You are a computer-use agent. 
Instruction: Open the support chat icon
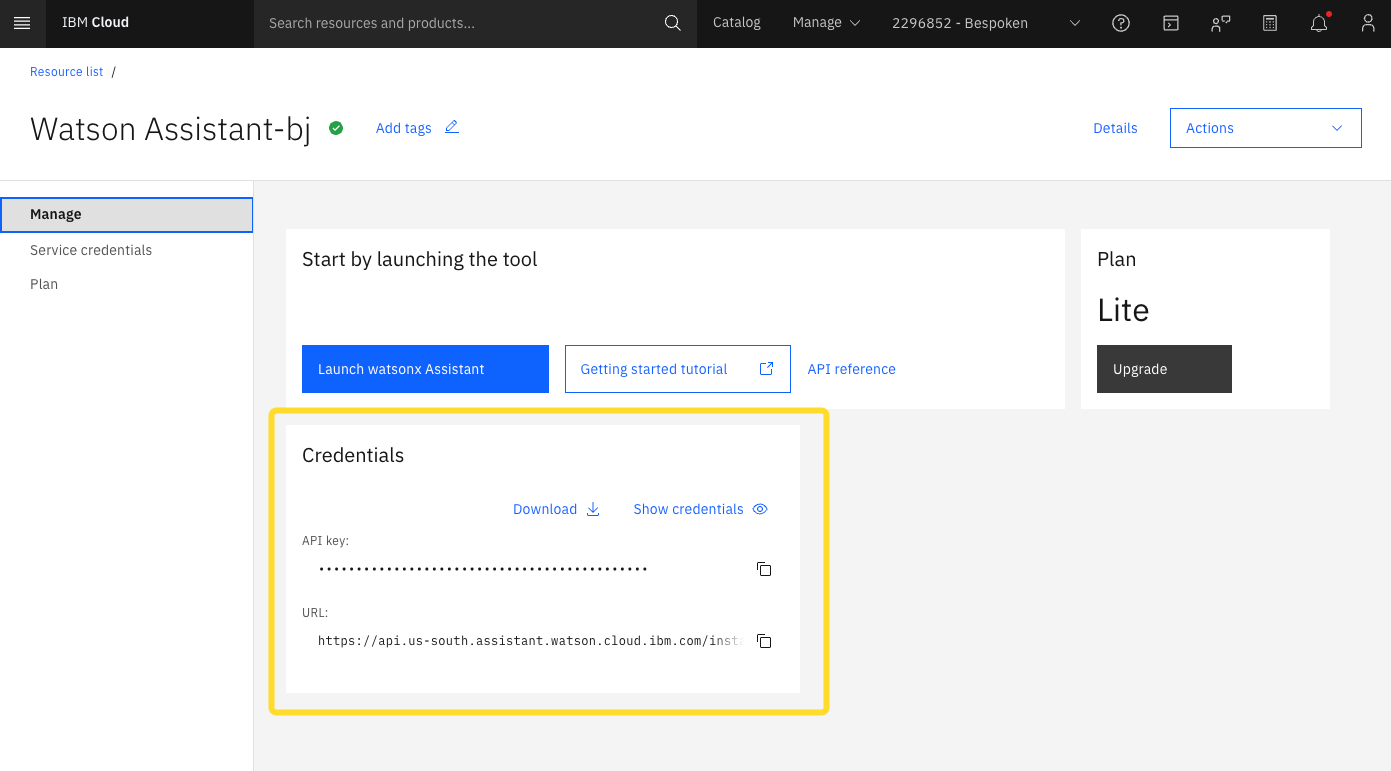tap(1220, 22)
